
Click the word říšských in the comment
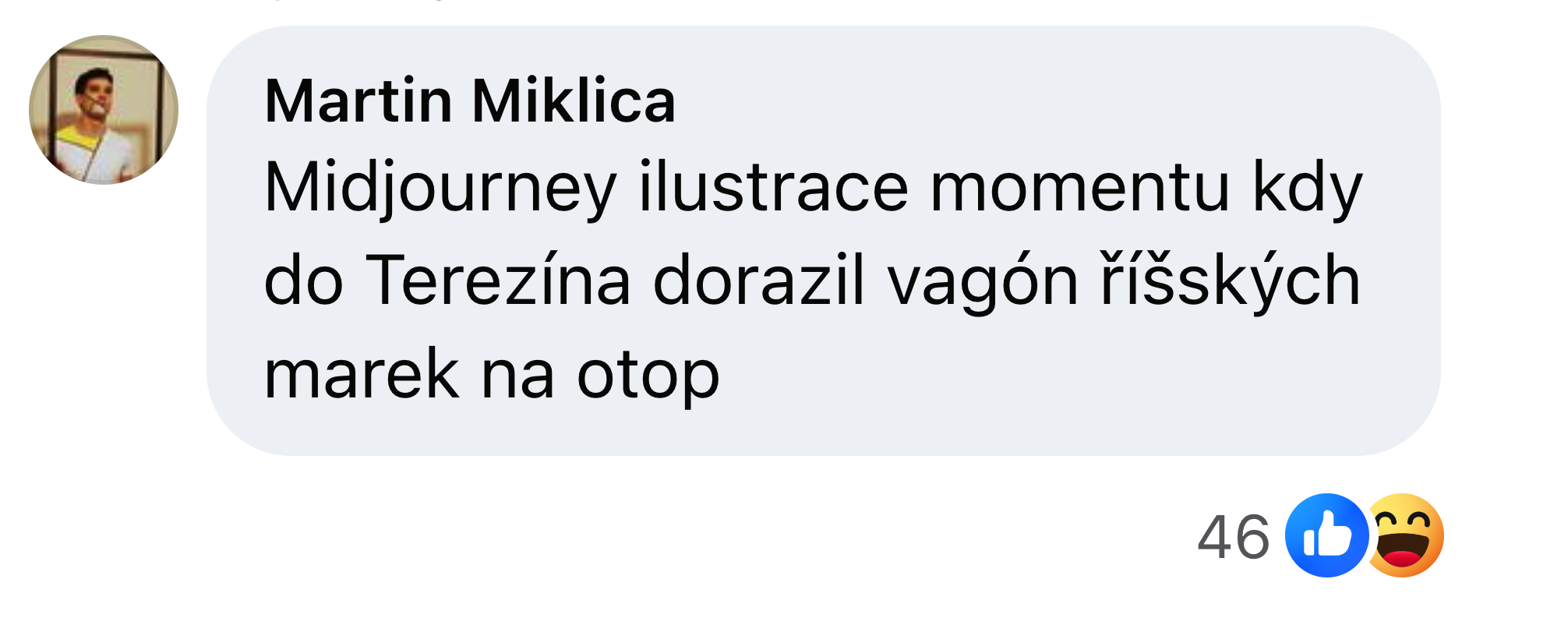pyautogui.click(x=1230, y=281)
